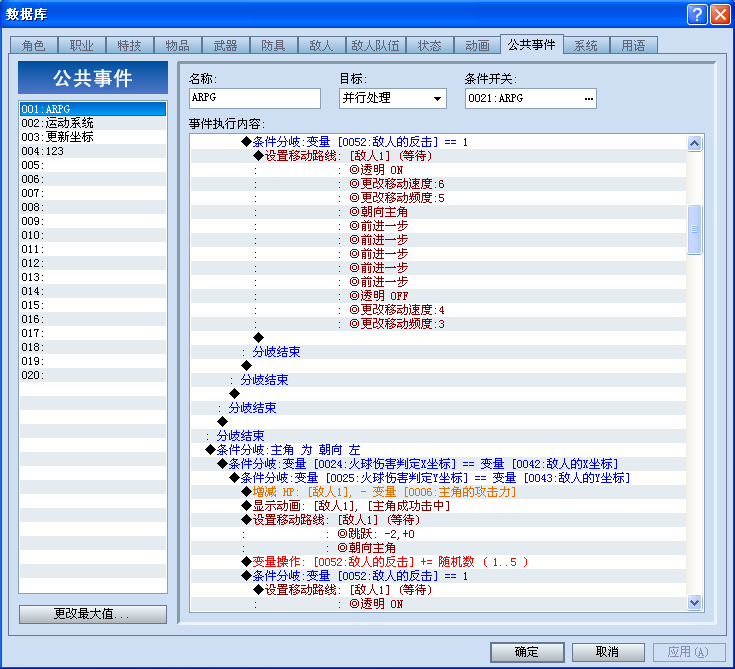Click the event content scrollbar thumb
This screenshot has width=735, height=669.
click(694, 229)
